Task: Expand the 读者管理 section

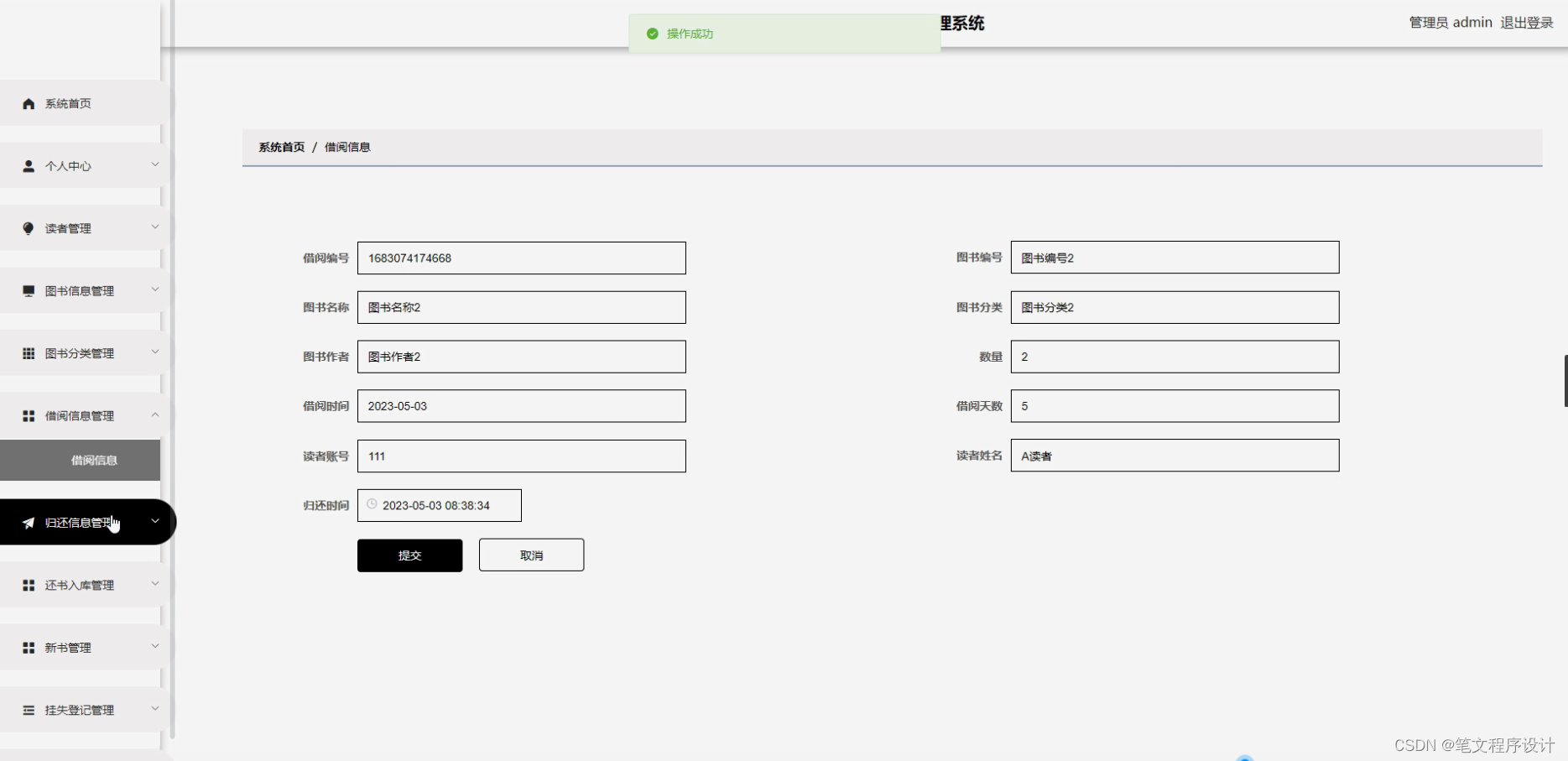Action: (80, 227)
